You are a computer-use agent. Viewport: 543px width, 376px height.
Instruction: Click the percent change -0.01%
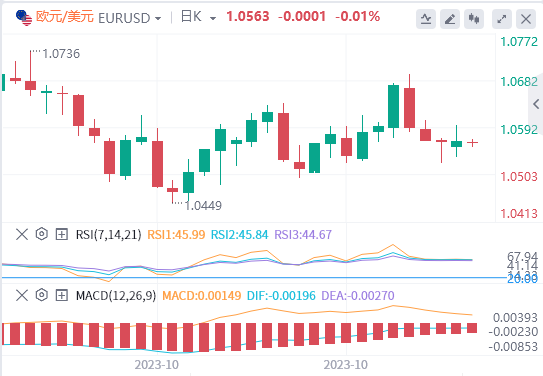(357, 17)
